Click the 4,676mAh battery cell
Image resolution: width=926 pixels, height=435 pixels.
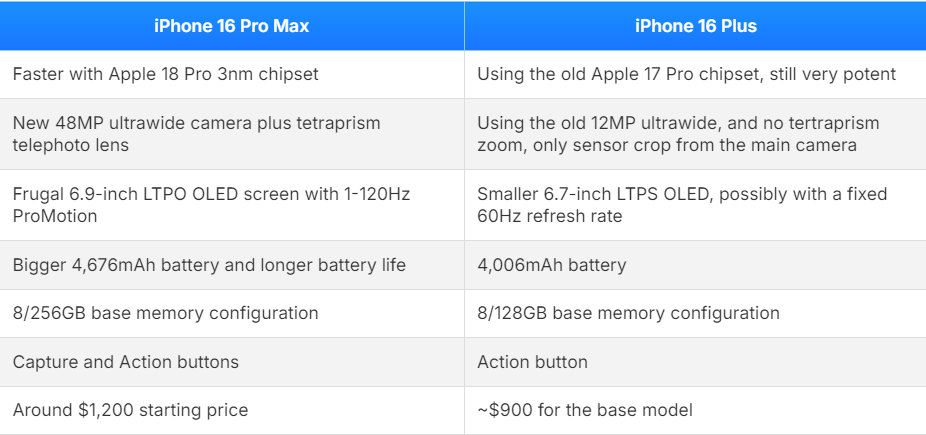tap(210, 265)
